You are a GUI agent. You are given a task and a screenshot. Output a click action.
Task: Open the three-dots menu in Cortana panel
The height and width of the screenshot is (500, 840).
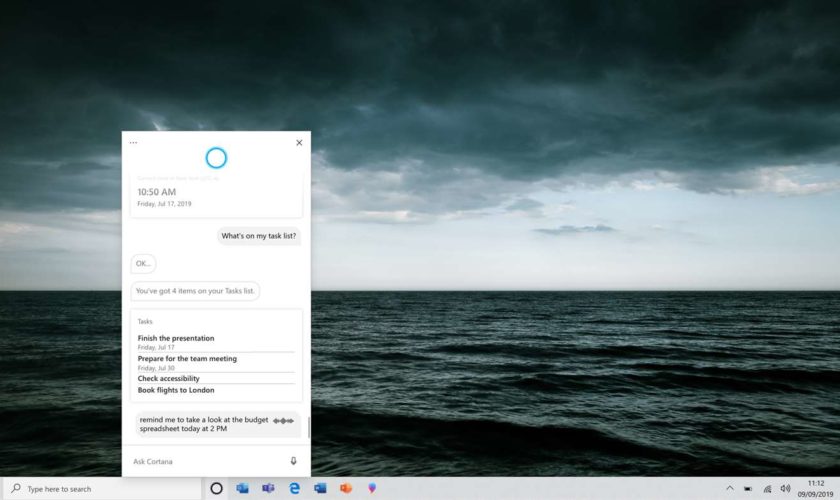(x=133, y=143)
